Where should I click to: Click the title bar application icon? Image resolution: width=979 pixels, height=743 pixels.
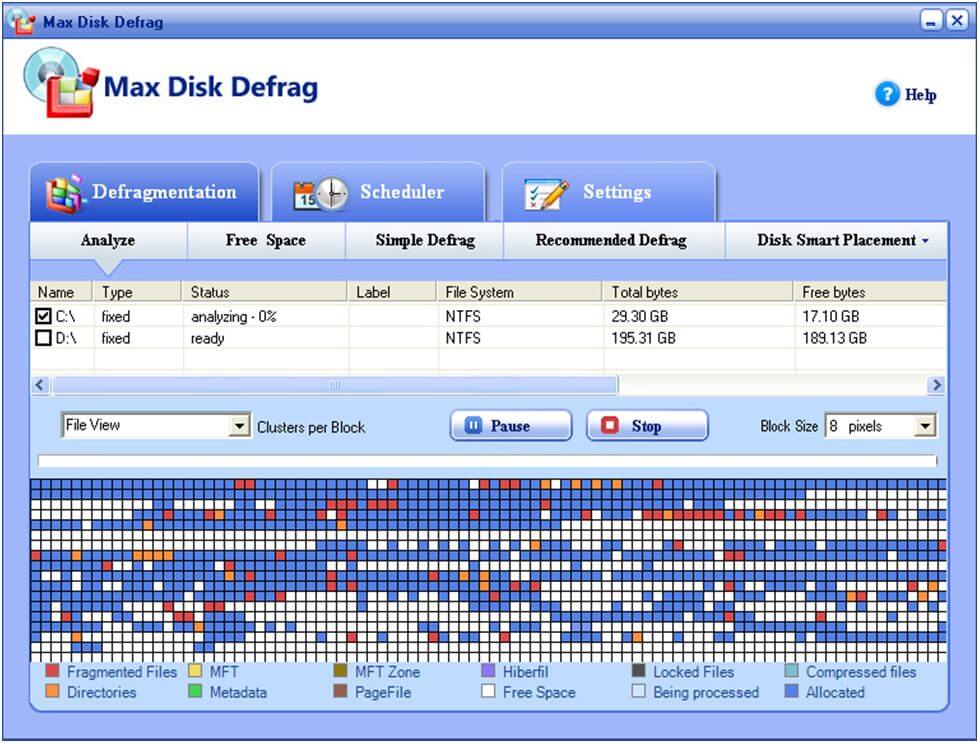click(22, 21)
